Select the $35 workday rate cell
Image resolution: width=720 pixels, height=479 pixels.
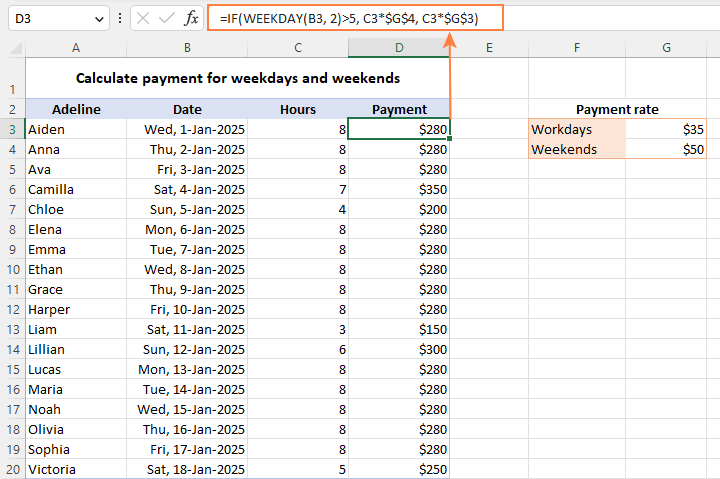[x=666, y=130]
